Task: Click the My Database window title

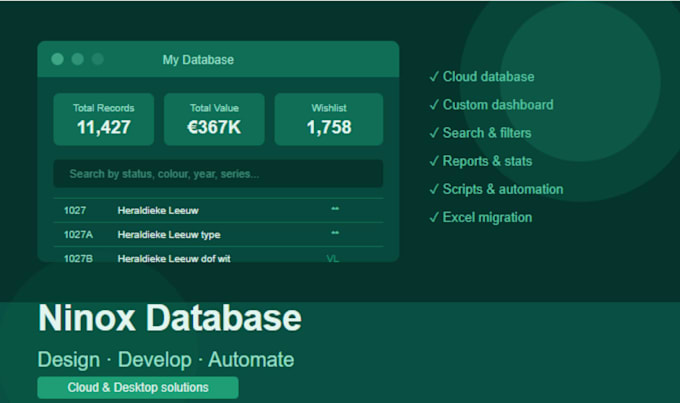Action: 198,59
